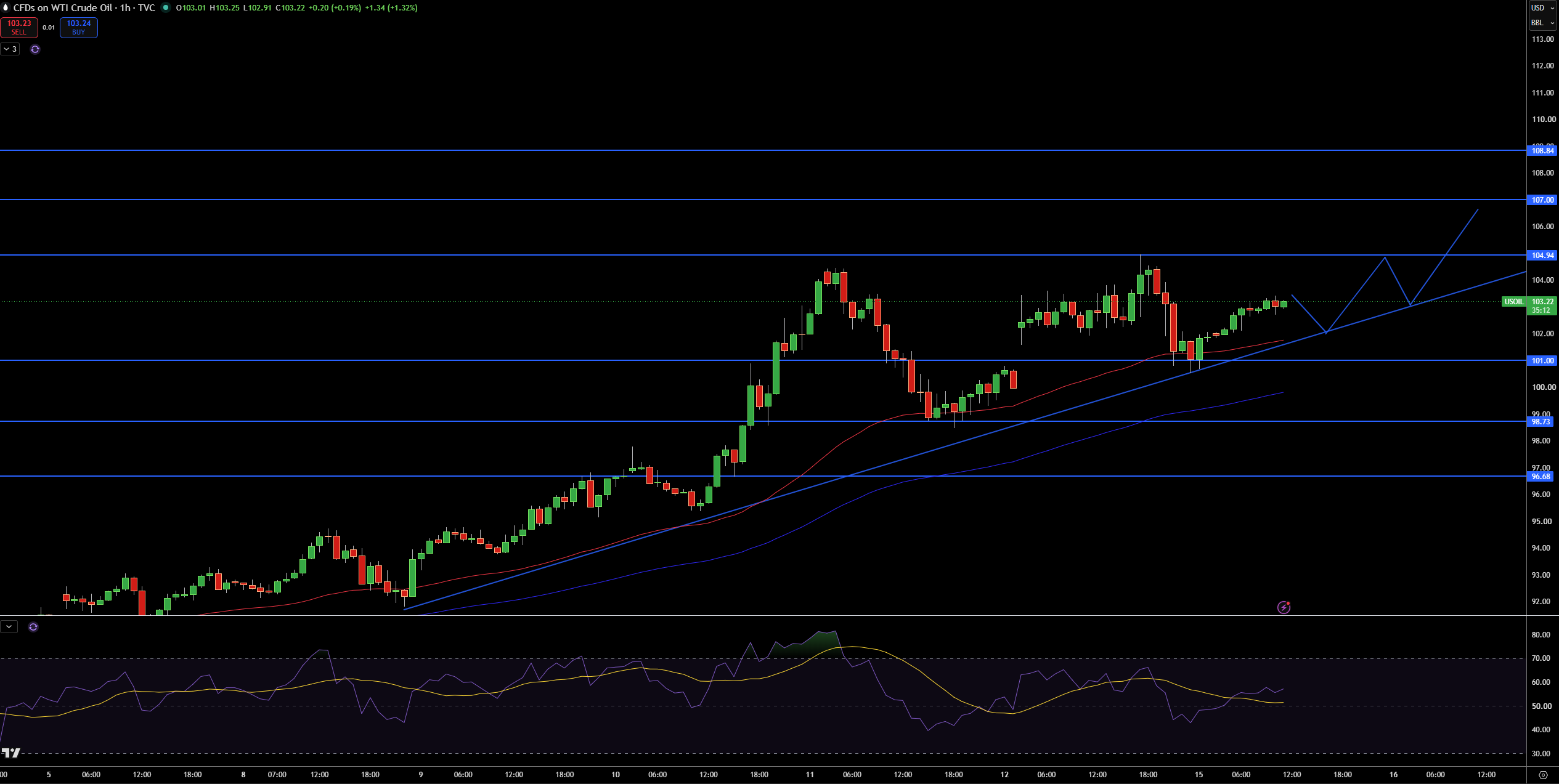Click the 107.00 horizontal line price label
This screenshot has width=1559, height=784.
[1542, 200]
